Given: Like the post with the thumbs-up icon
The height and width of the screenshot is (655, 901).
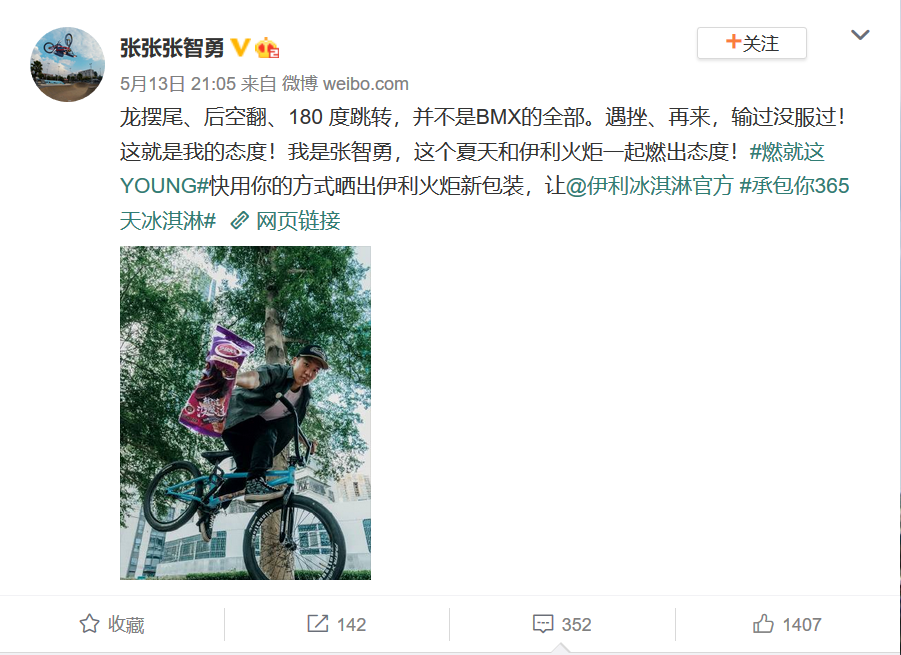Looking at the screenshot, I should click(763, 623).
